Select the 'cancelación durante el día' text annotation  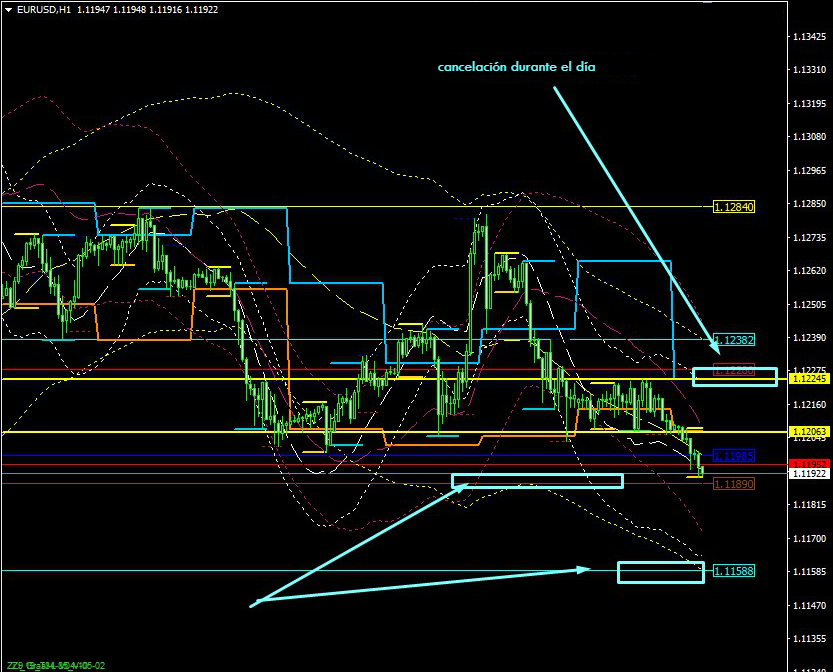[x=517, y=68]
